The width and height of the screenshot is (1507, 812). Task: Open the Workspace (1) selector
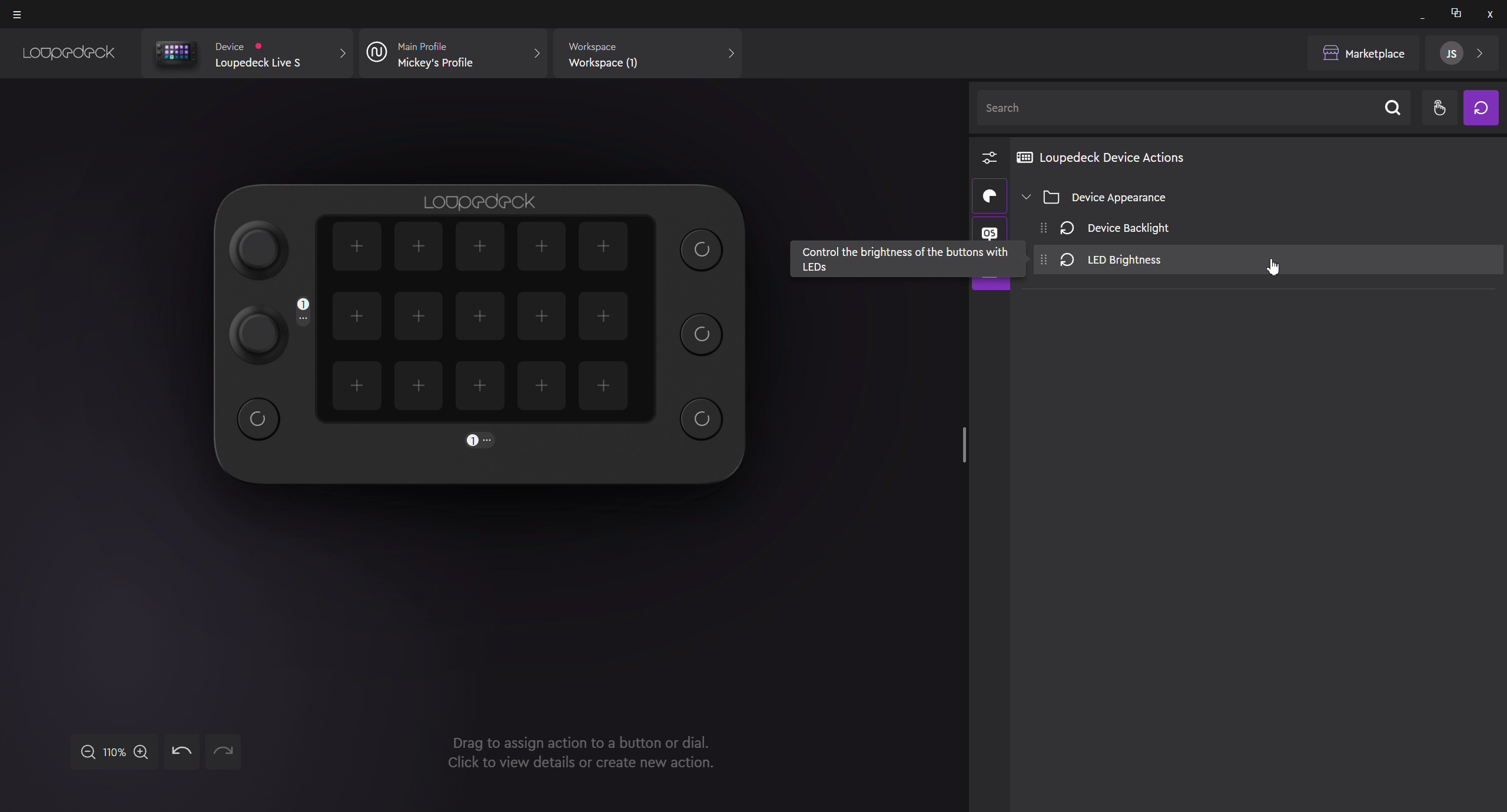647,54
